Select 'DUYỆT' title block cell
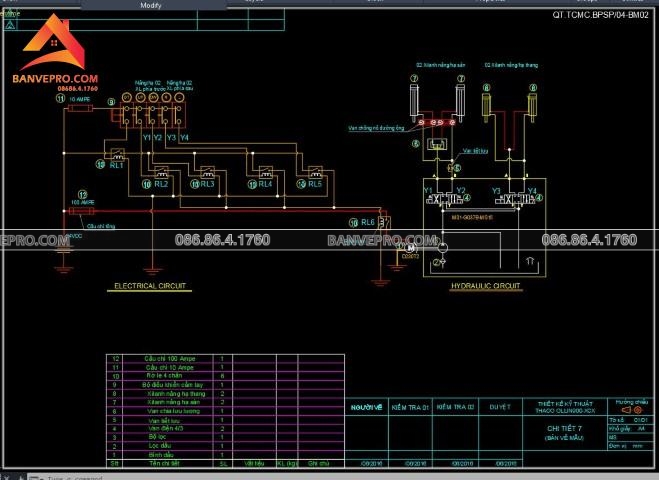The image size is (659, 480). [x=500, y=407]
